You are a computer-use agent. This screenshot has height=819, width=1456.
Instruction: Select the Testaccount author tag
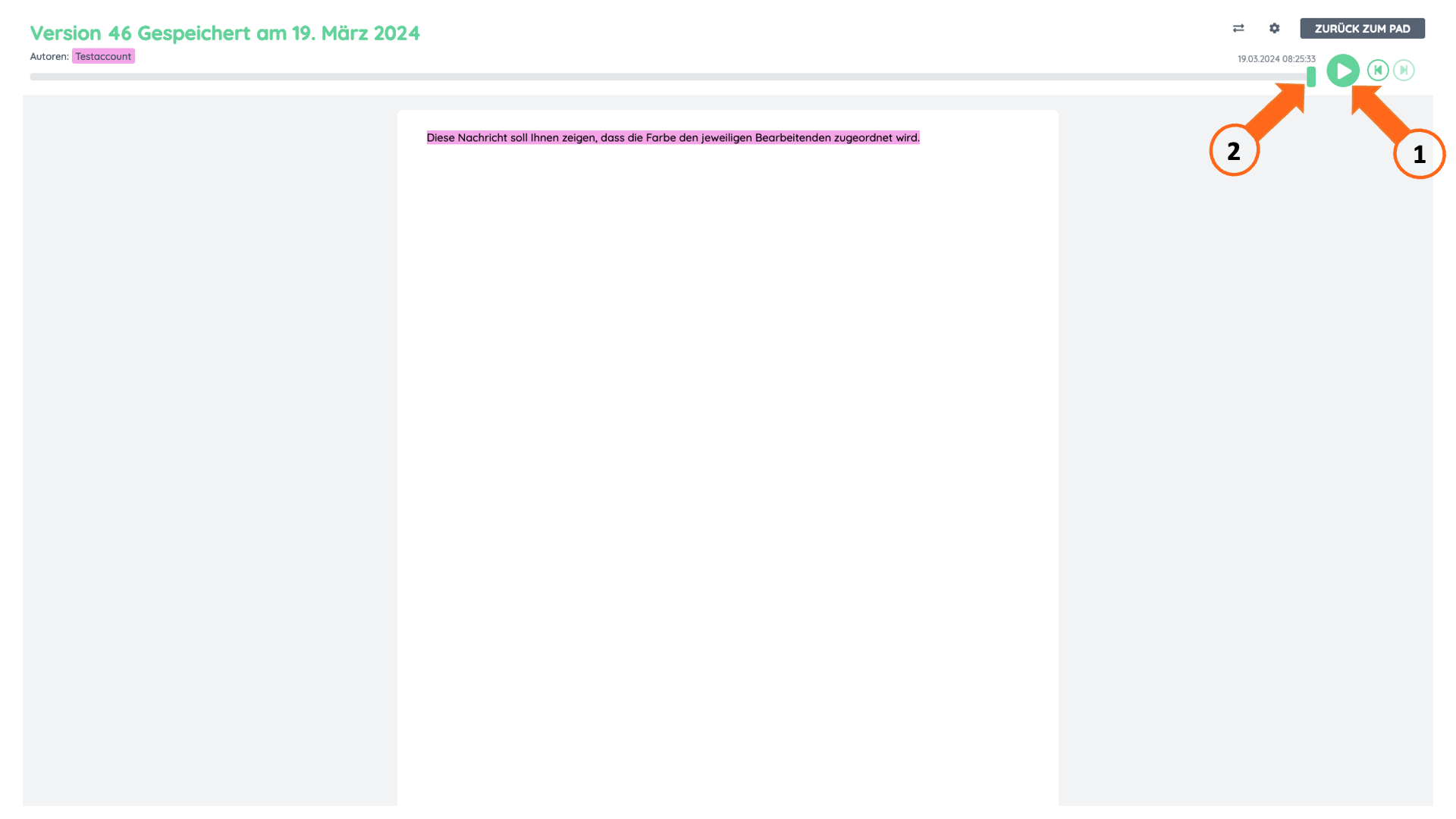pos(103,56)
